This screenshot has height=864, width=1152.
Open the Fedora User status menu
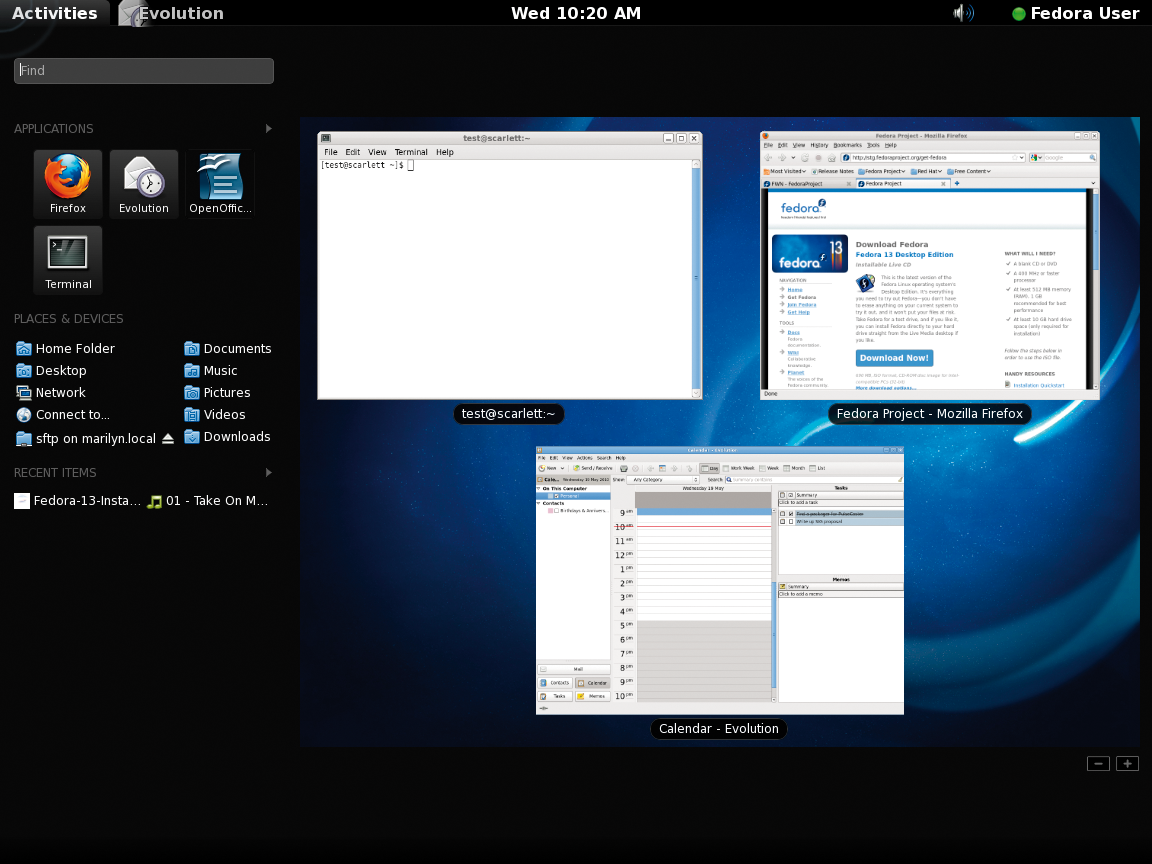coord(1076,13)
